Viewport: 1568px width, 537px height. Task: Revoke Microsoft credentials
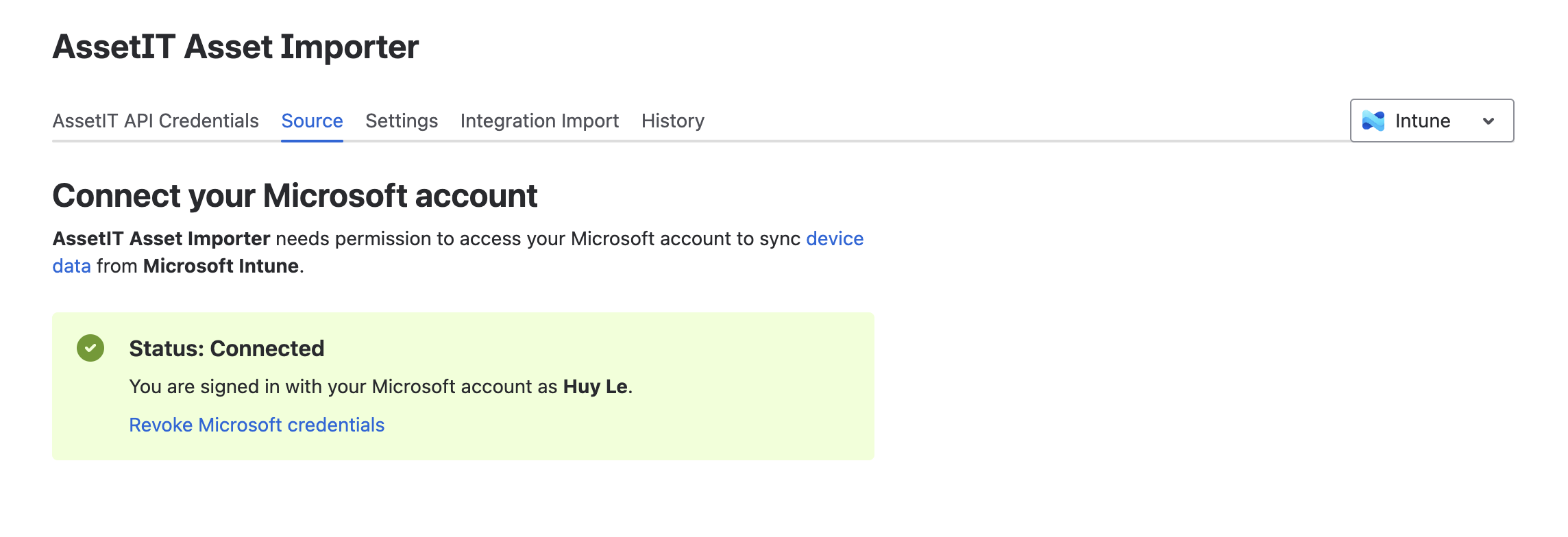pyautogui.click(x=257, y=425)
